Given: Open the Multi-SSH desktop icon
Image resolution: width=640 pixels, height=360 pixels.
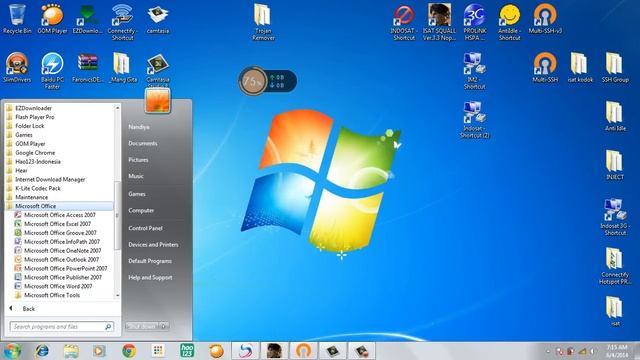Looking at the screenshot, I should click(545, 68).
